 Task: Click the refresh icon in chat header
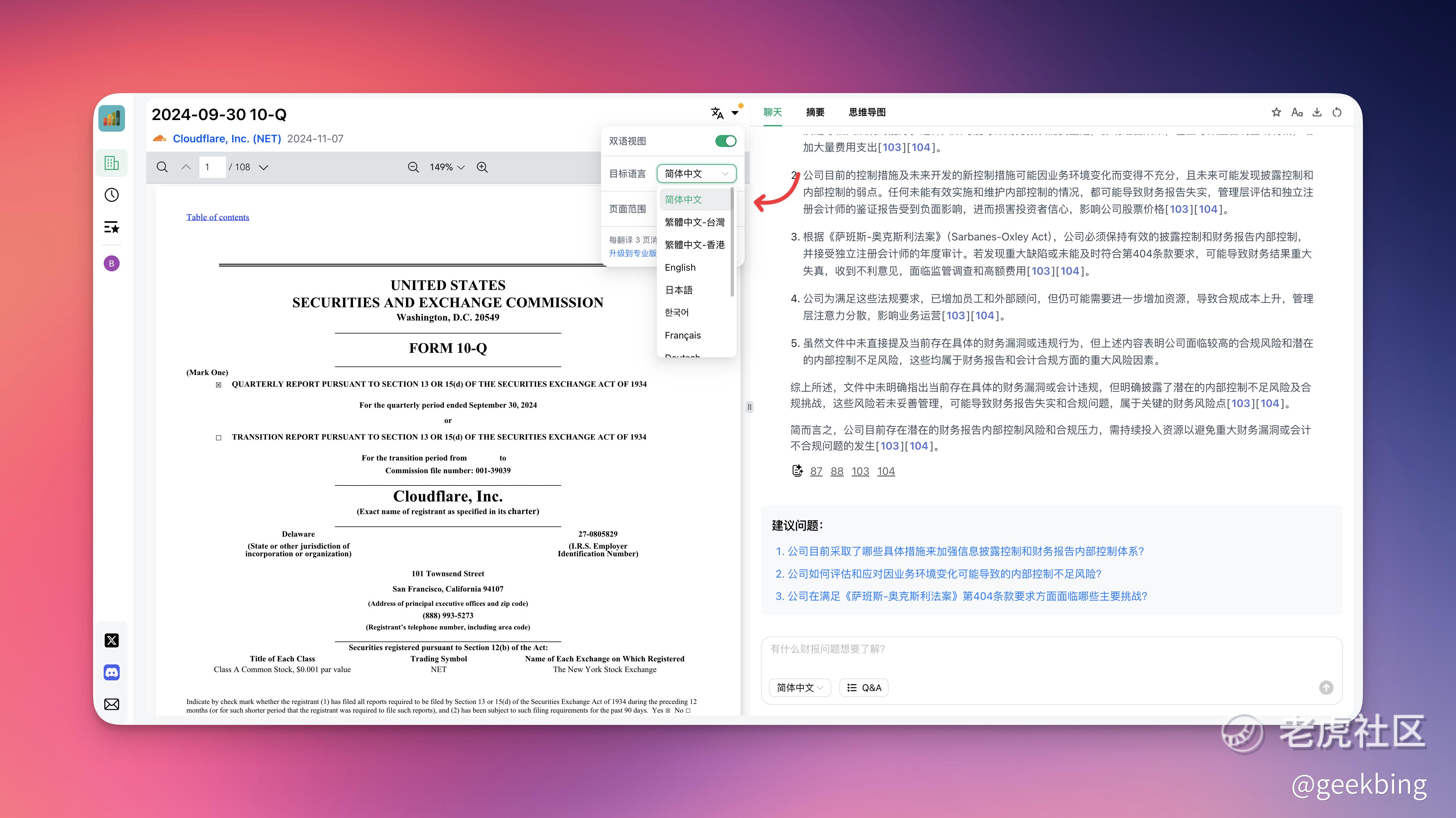(x=1337, y=112)
